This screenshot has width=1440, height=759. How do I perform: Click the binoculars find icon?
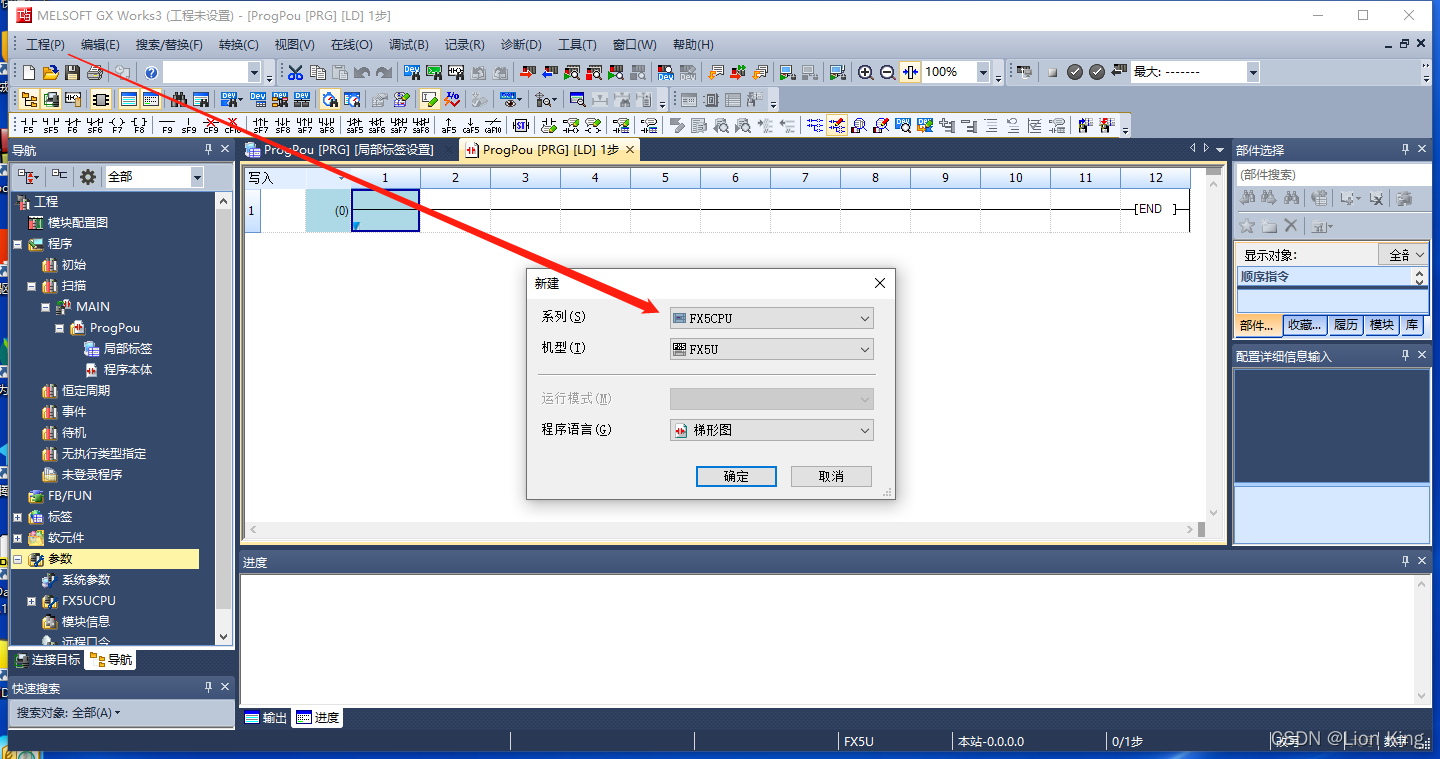tap(179, 99)
